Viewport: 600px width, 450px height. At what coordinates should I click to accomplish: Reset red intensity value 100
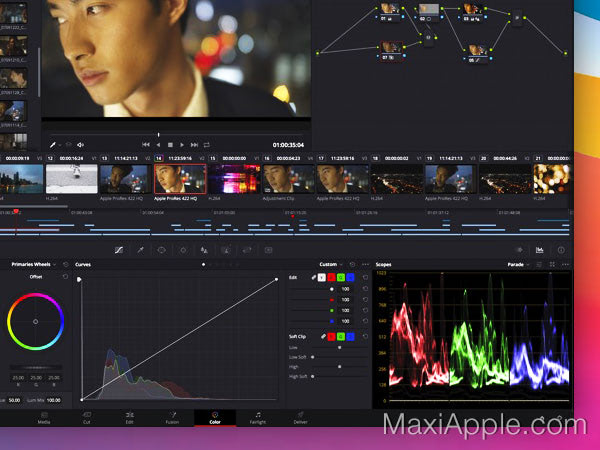click(365, 299)
